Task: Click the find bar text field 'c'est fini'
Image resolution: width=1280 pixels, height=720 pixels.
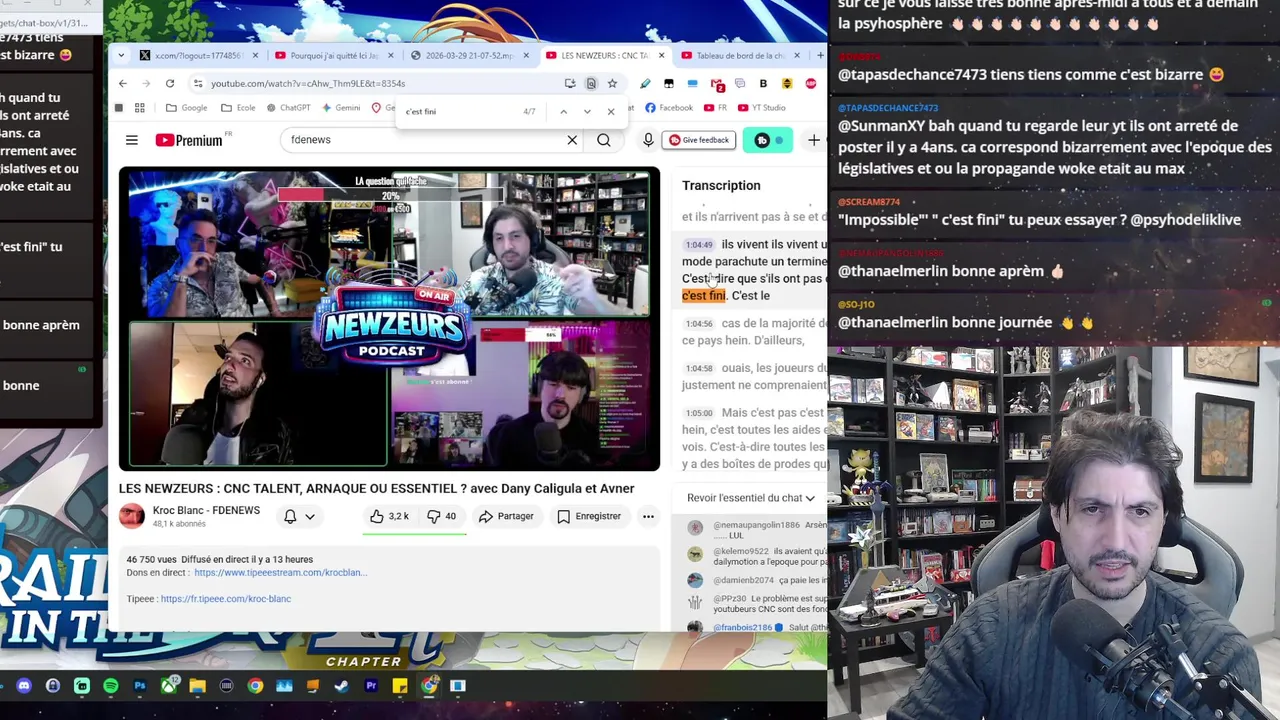Action: [x=460, y=111]
